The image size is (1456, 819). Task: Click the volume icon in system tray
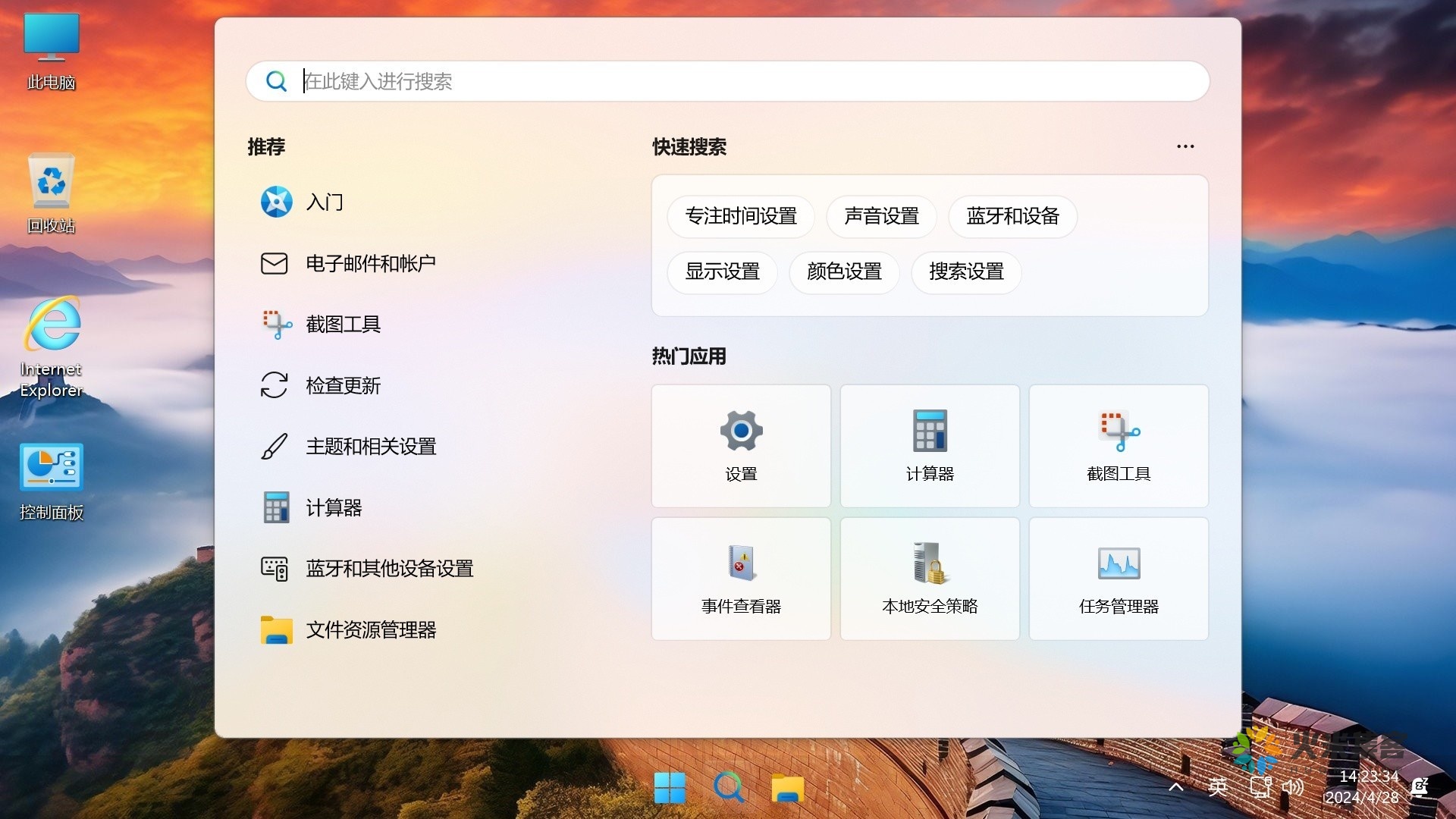click(x=1293, y=787)
